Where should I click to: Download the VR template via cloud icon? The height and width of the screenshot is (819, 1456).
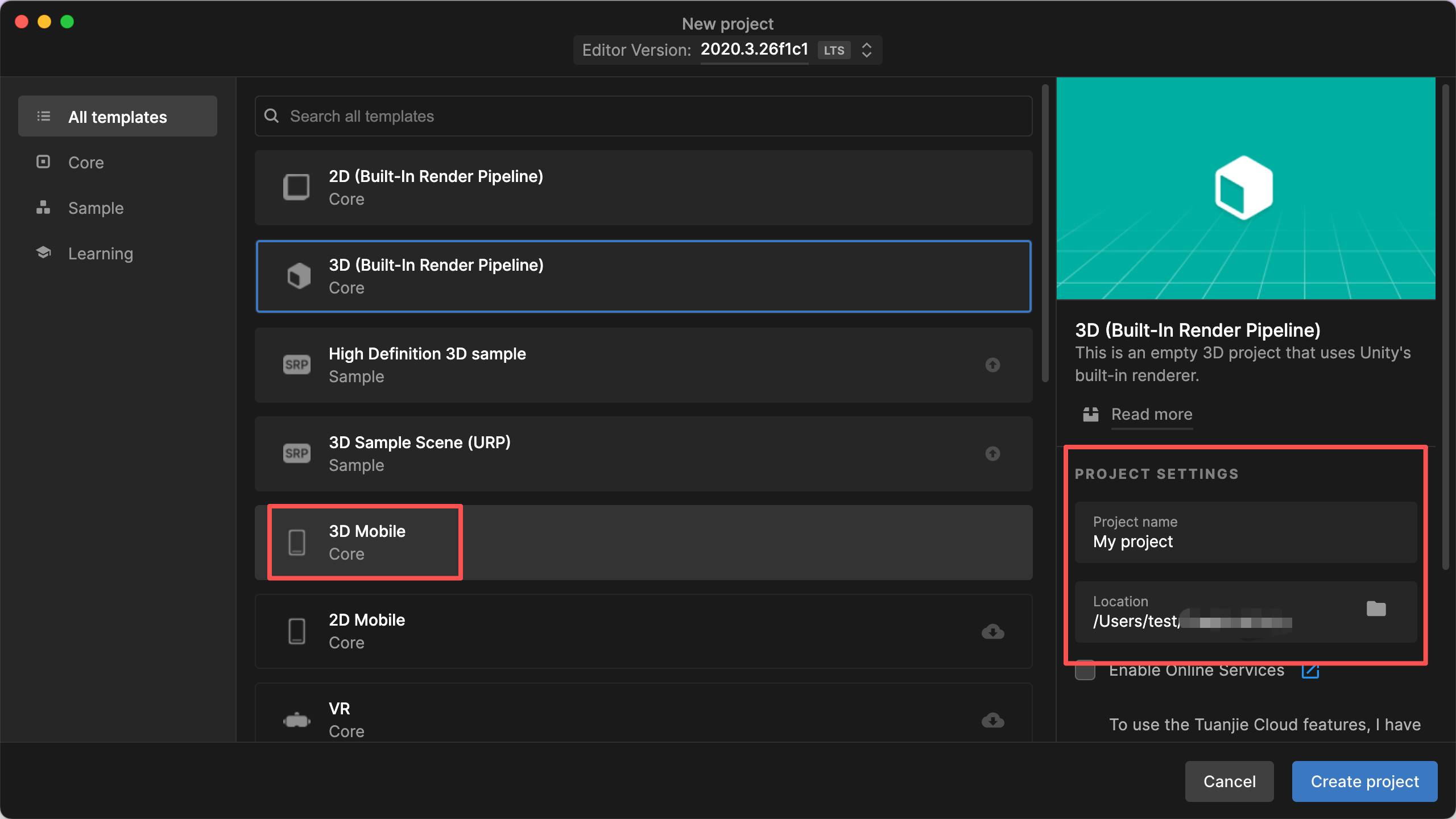click(992, 720)
